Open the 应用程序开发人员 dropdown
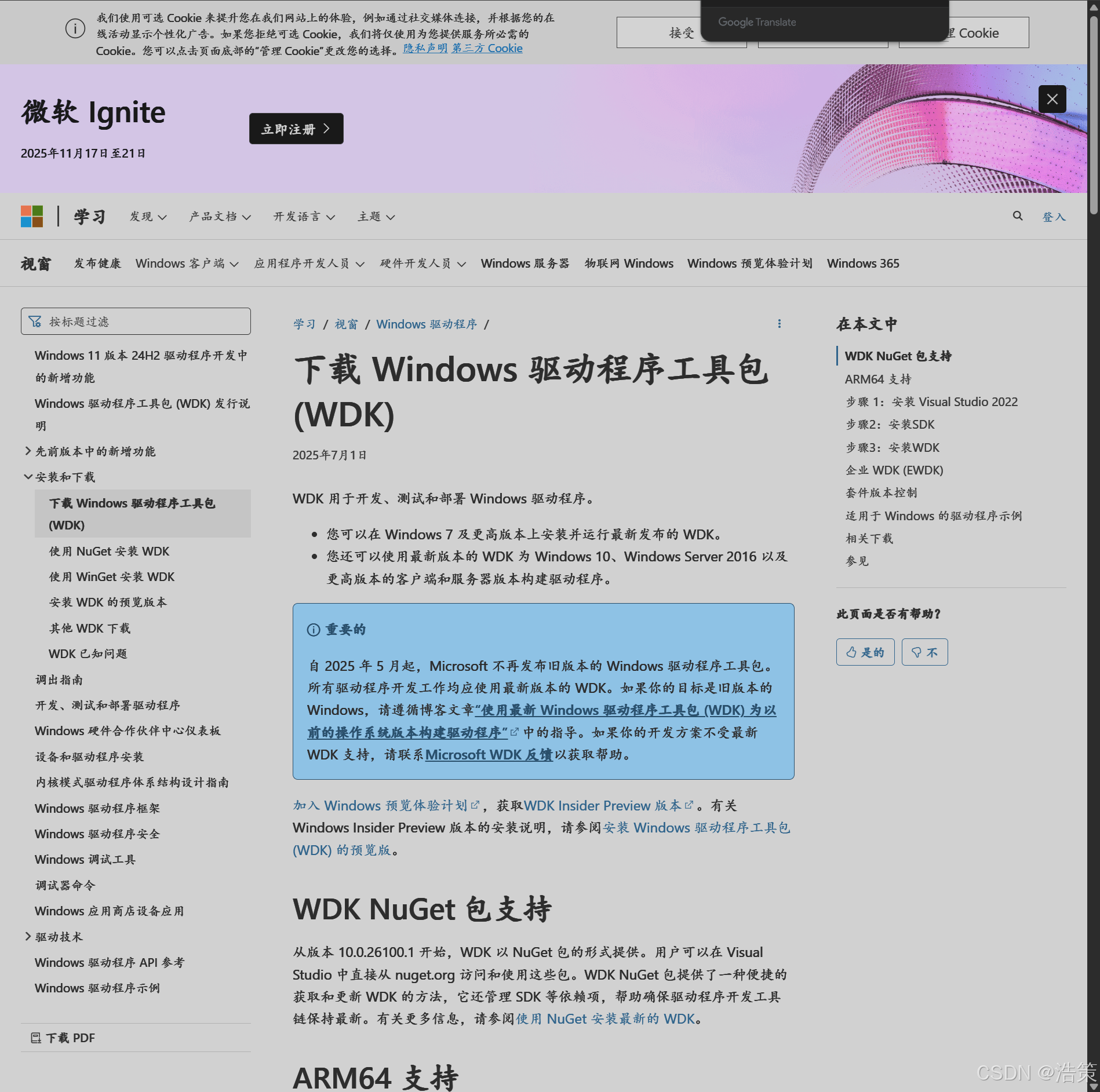 coord(309,264)
